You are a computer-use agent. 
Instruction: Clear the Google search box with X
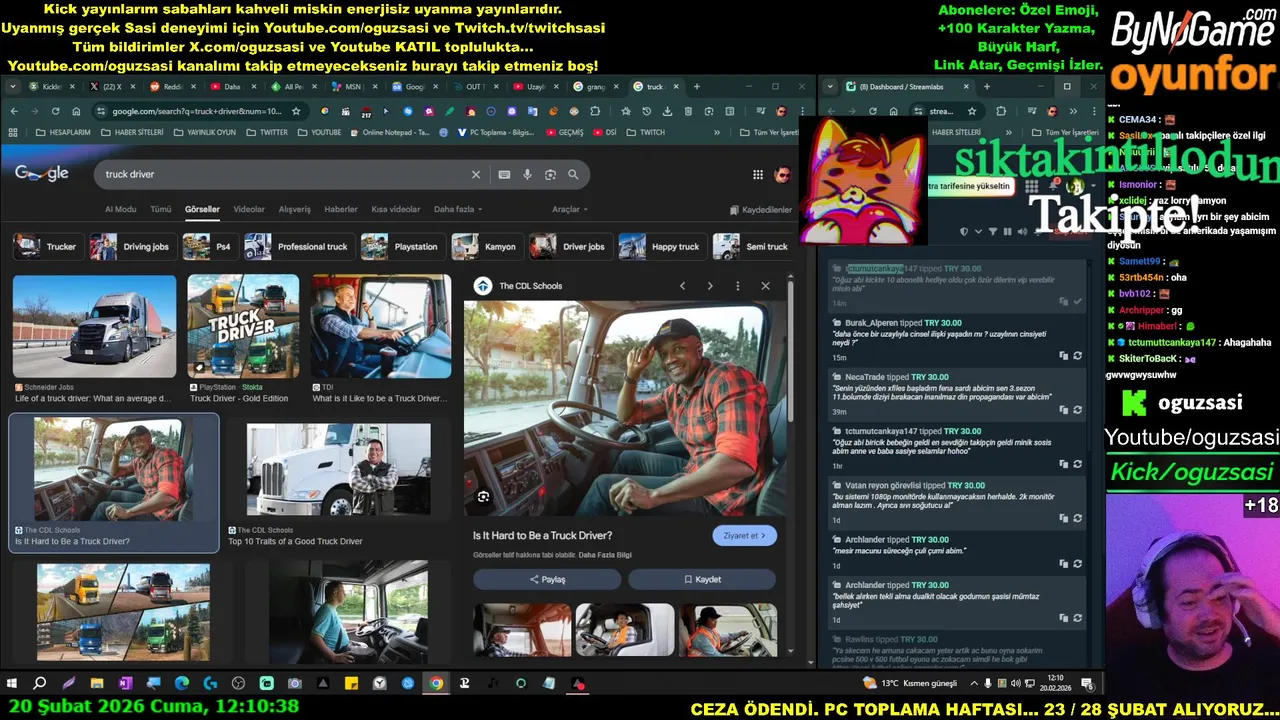(x=476, y=174)
